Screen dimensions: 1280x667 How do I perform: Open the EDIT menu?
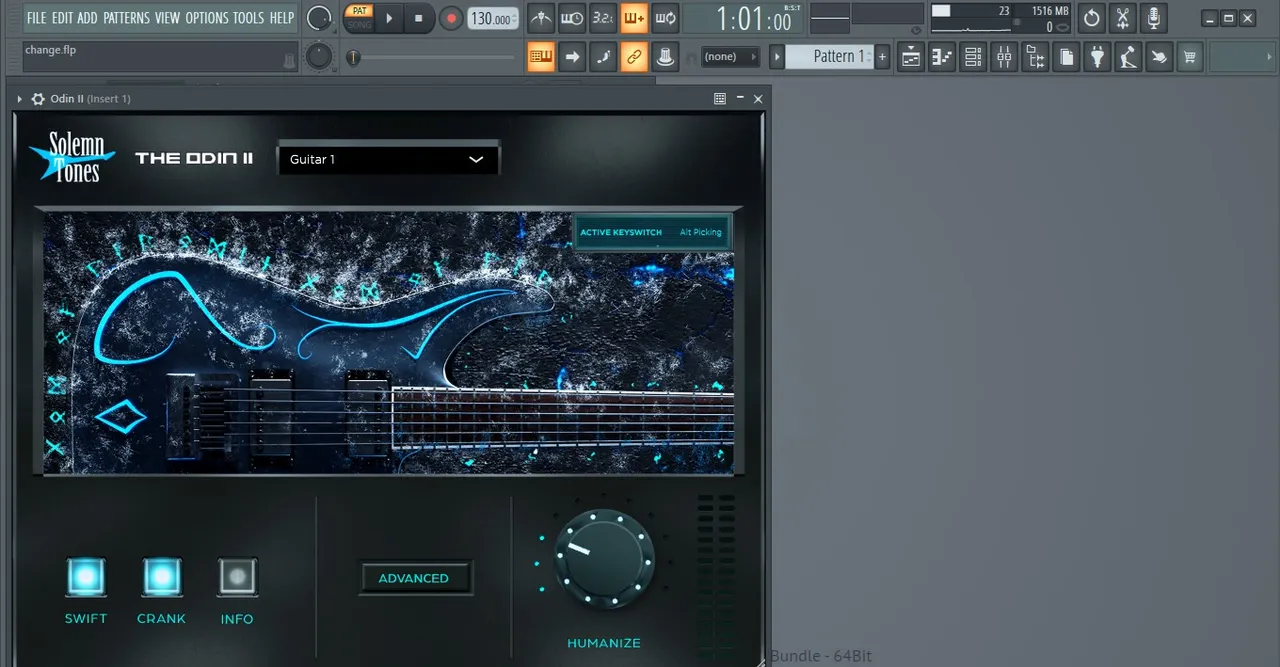click(62, 18)
